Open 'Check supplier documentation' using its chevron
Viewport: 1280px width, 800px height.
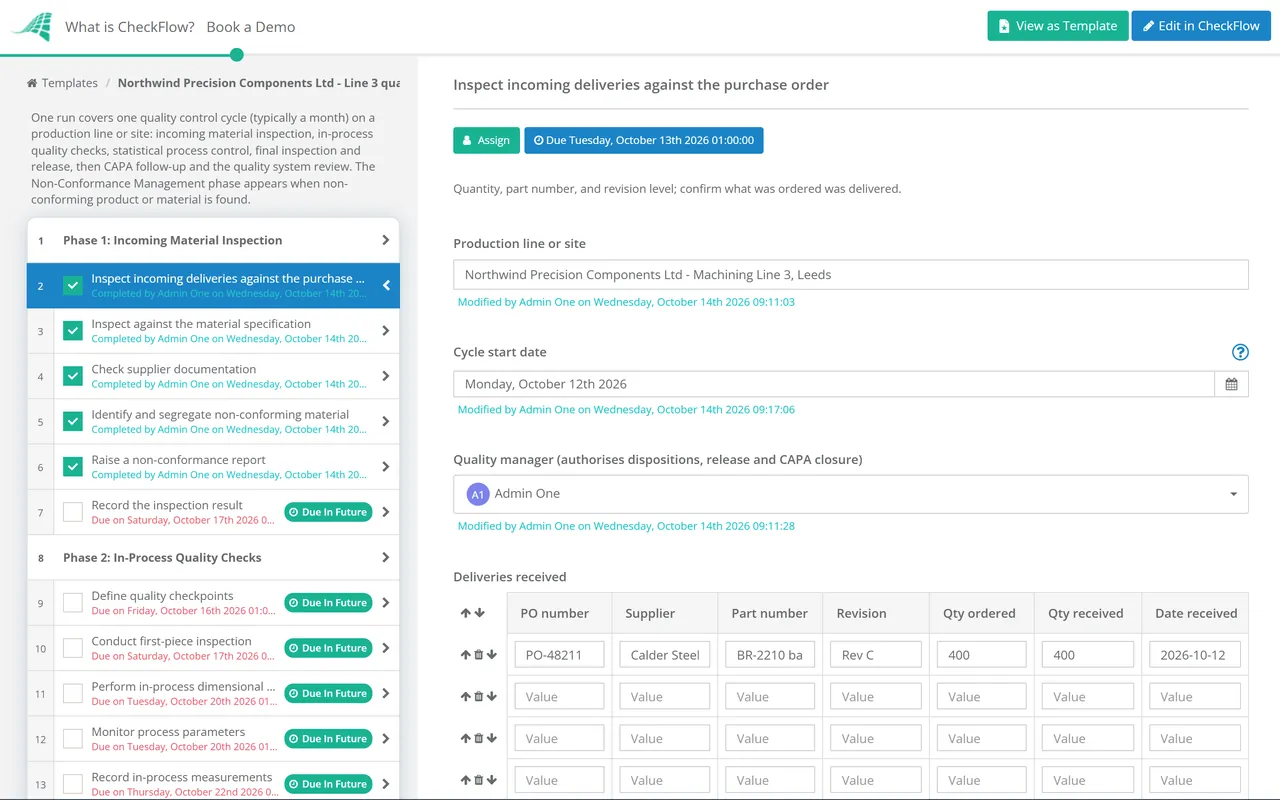[386, 376]
